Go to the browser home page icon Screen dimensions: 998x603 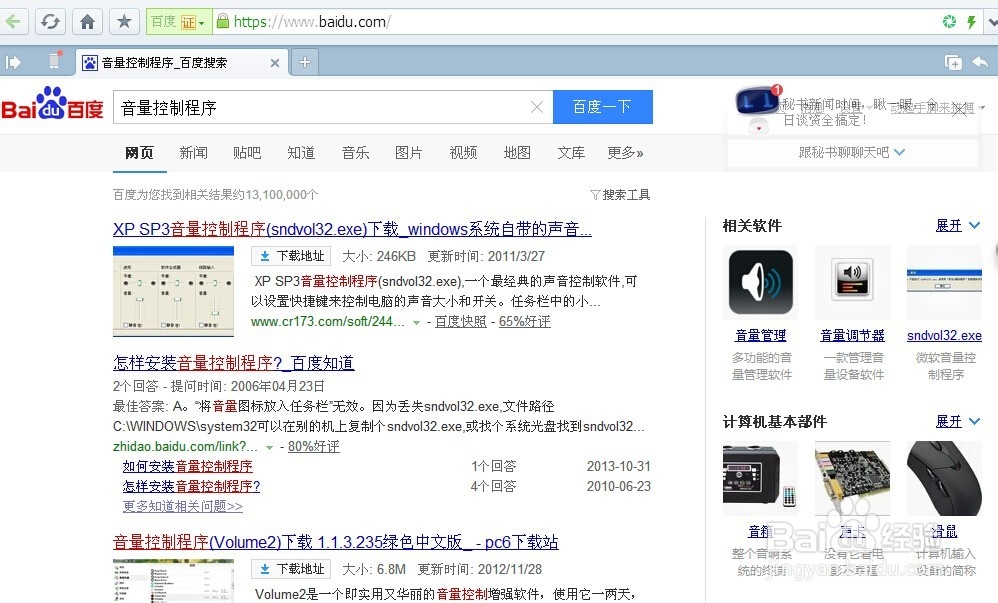pos(87,22)
